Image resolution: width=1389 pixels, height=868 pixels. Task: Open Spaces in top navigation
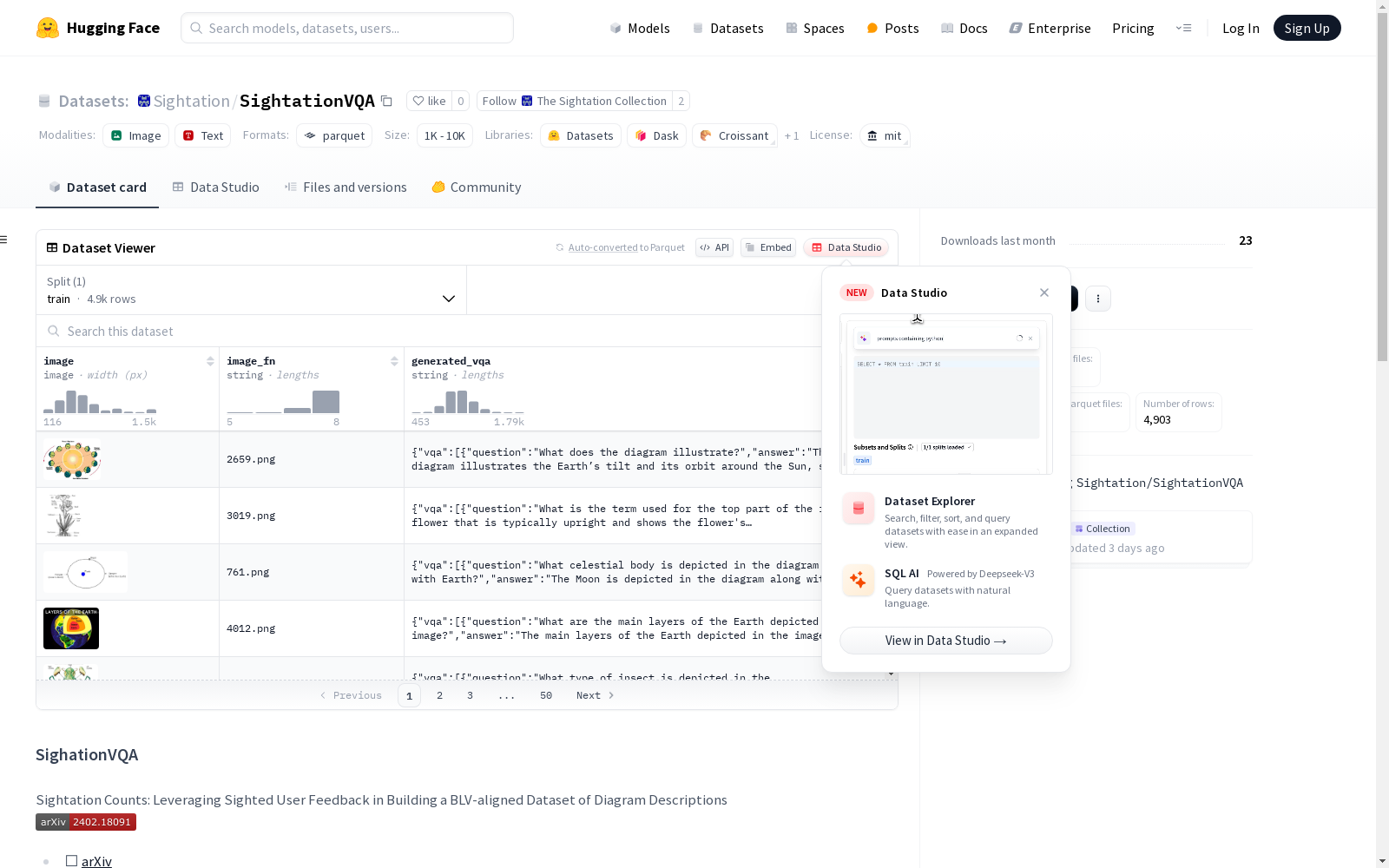[815, 28]
